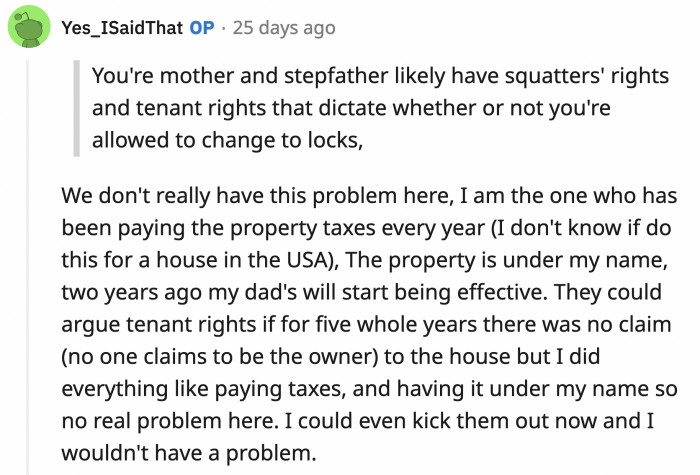
Task: Open the Yes_ISaidThat user profile link
Action: (x=122, y=28)
